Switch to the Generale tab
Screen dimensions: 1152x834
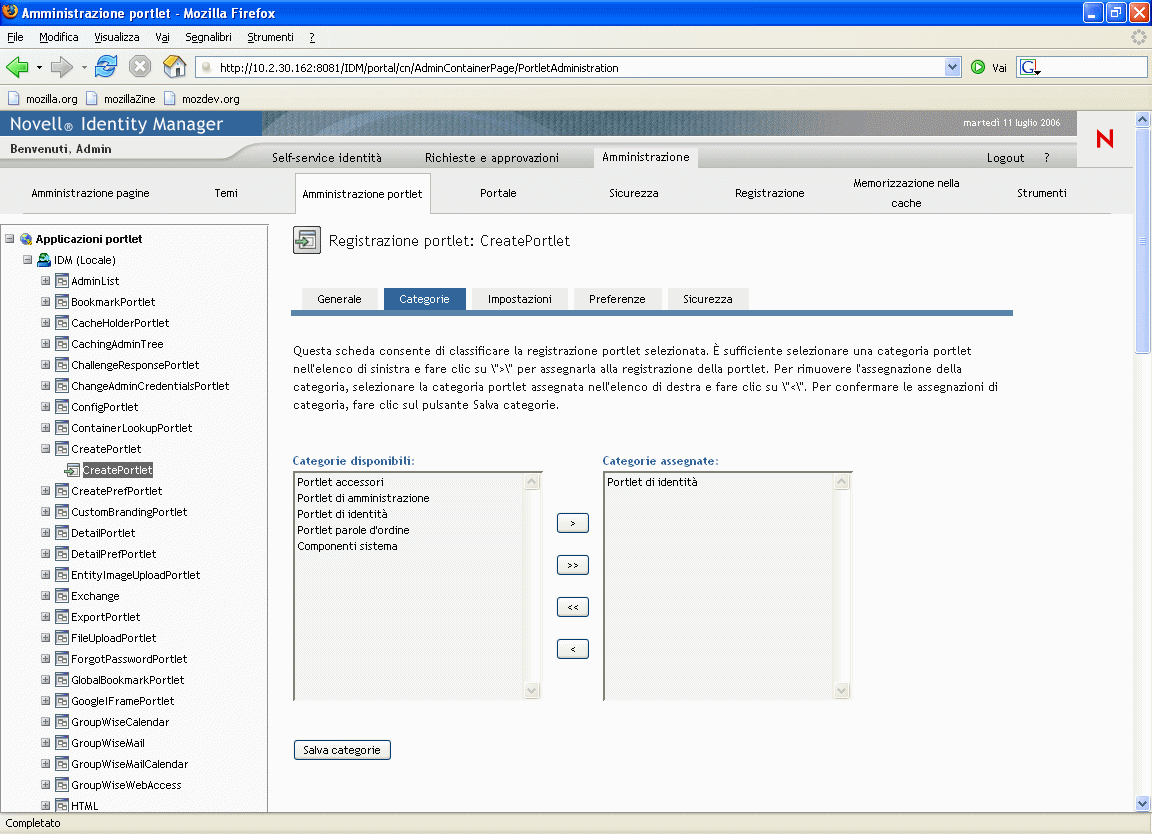coord(339,299)
